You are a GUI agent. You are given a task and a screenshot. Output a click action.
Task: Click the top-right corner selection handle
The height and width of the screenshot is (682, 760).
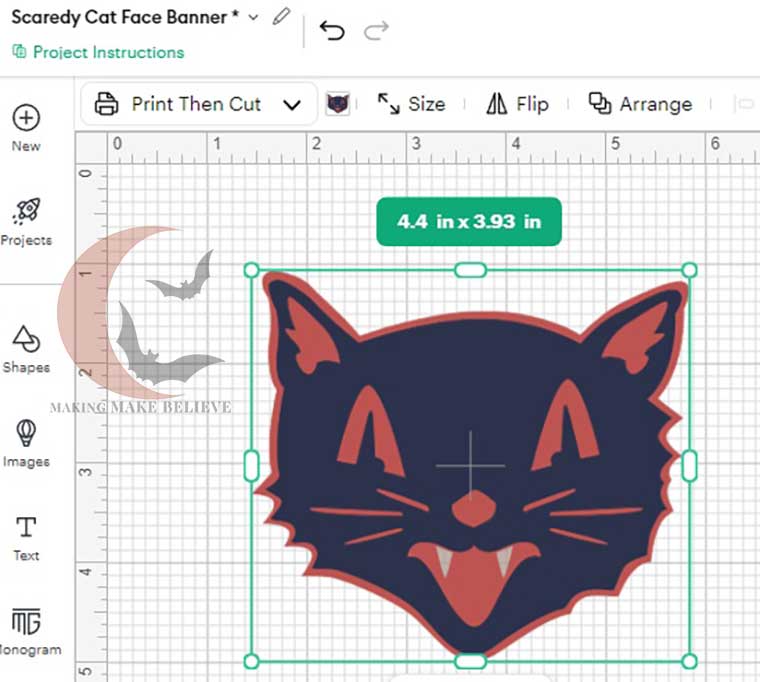coord(689,270)
